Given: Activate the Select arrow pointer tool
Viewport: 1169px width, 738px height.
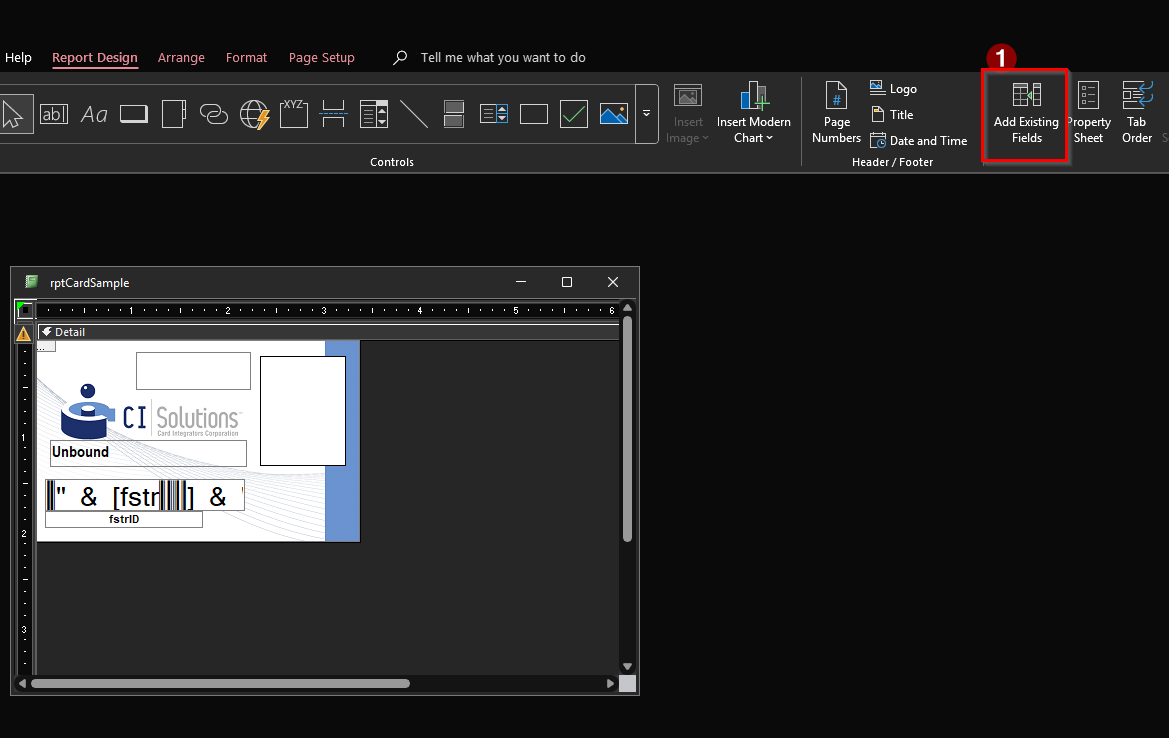Looking at the screenshot, I should coord(14,114).
